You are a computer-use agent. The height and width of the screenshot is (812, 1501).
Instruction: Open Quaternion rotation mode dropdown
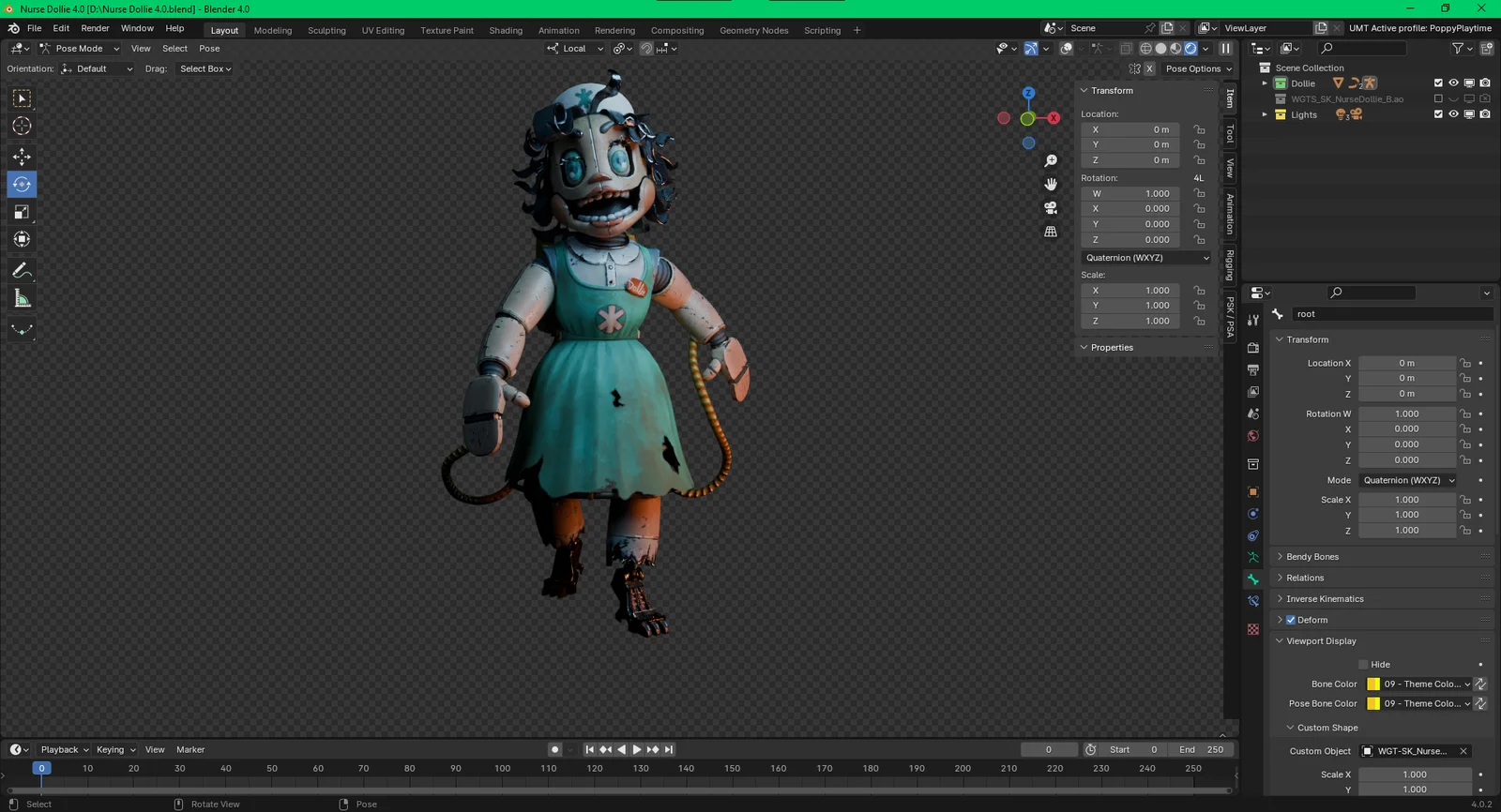(1146, 258)
